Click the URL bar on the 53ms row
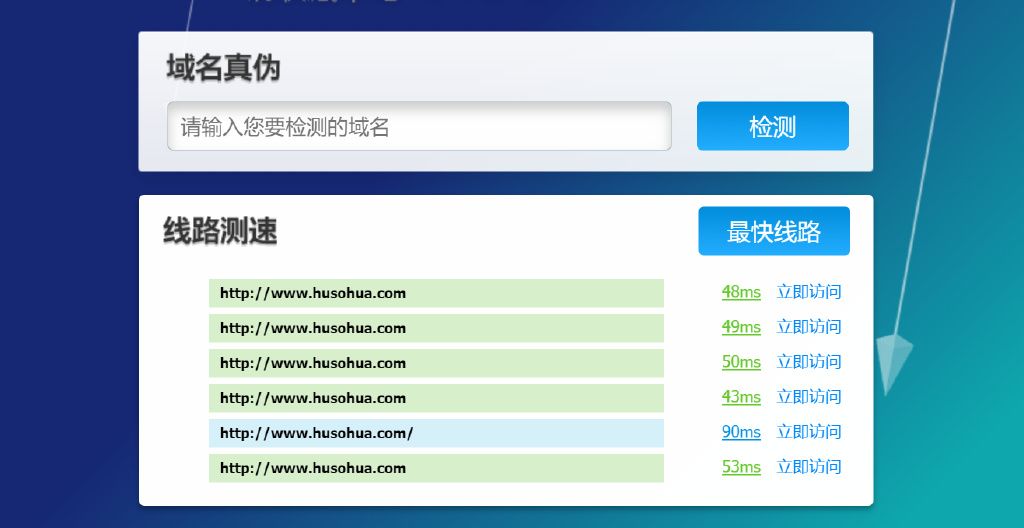Screen dimensions: 1024x528 436,468
